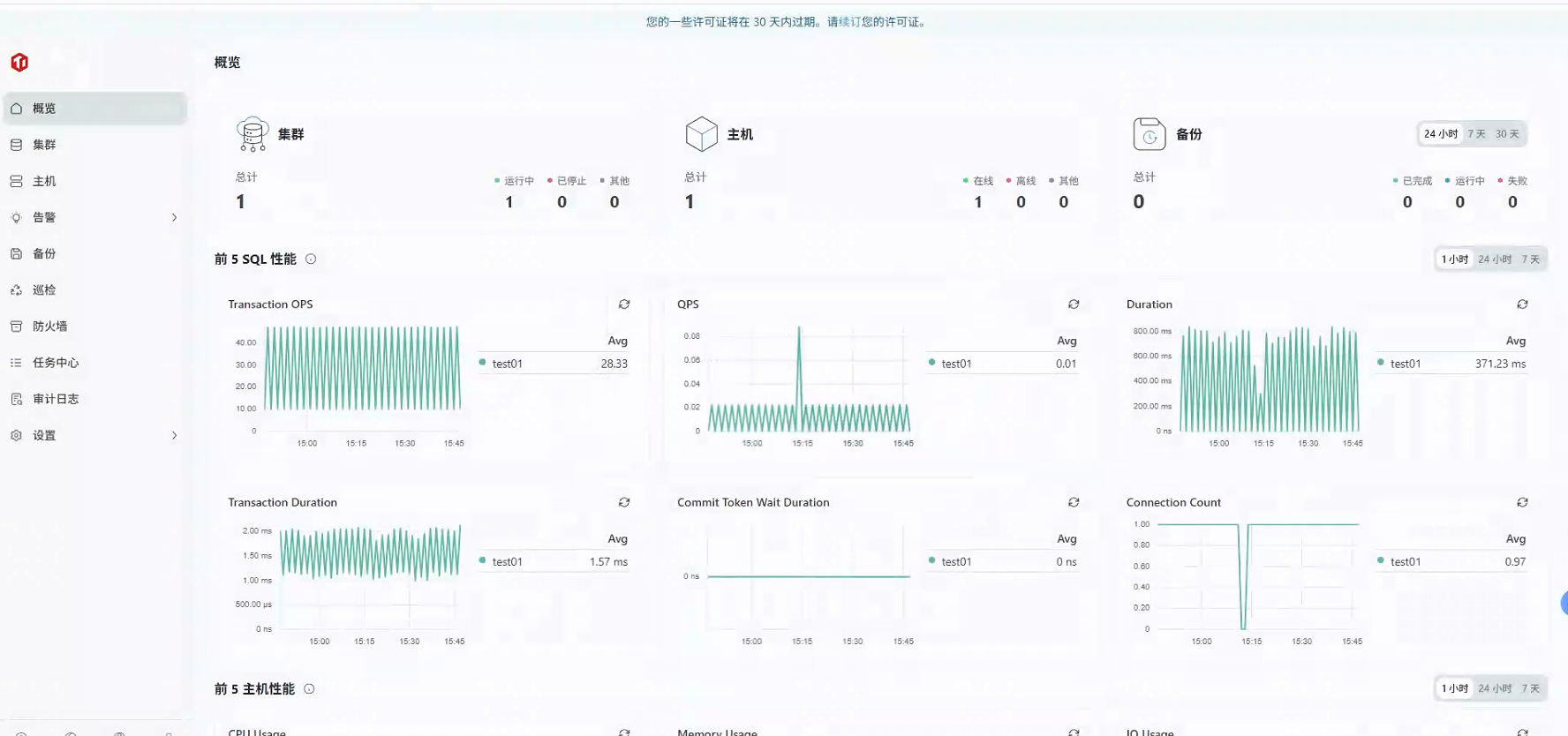Expand the 告警 sidebar submenu
The image size is (1568, 736).
174,217
